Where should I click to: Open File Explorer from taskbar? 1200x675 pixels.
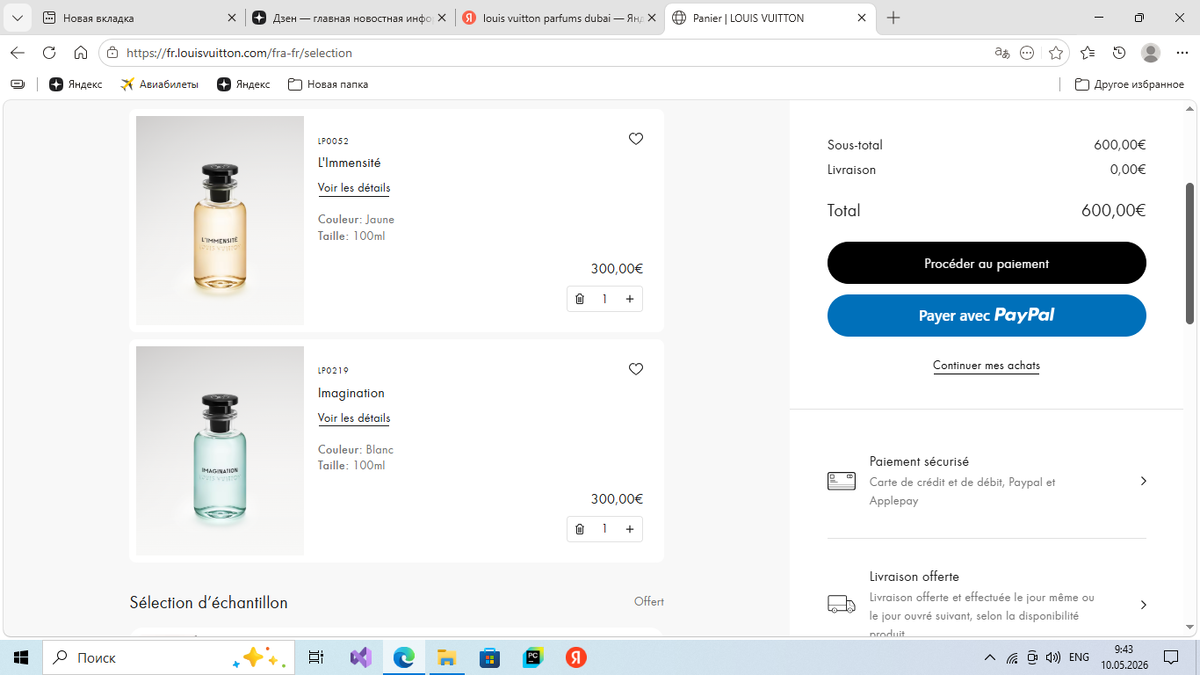[x=446, y=657]
